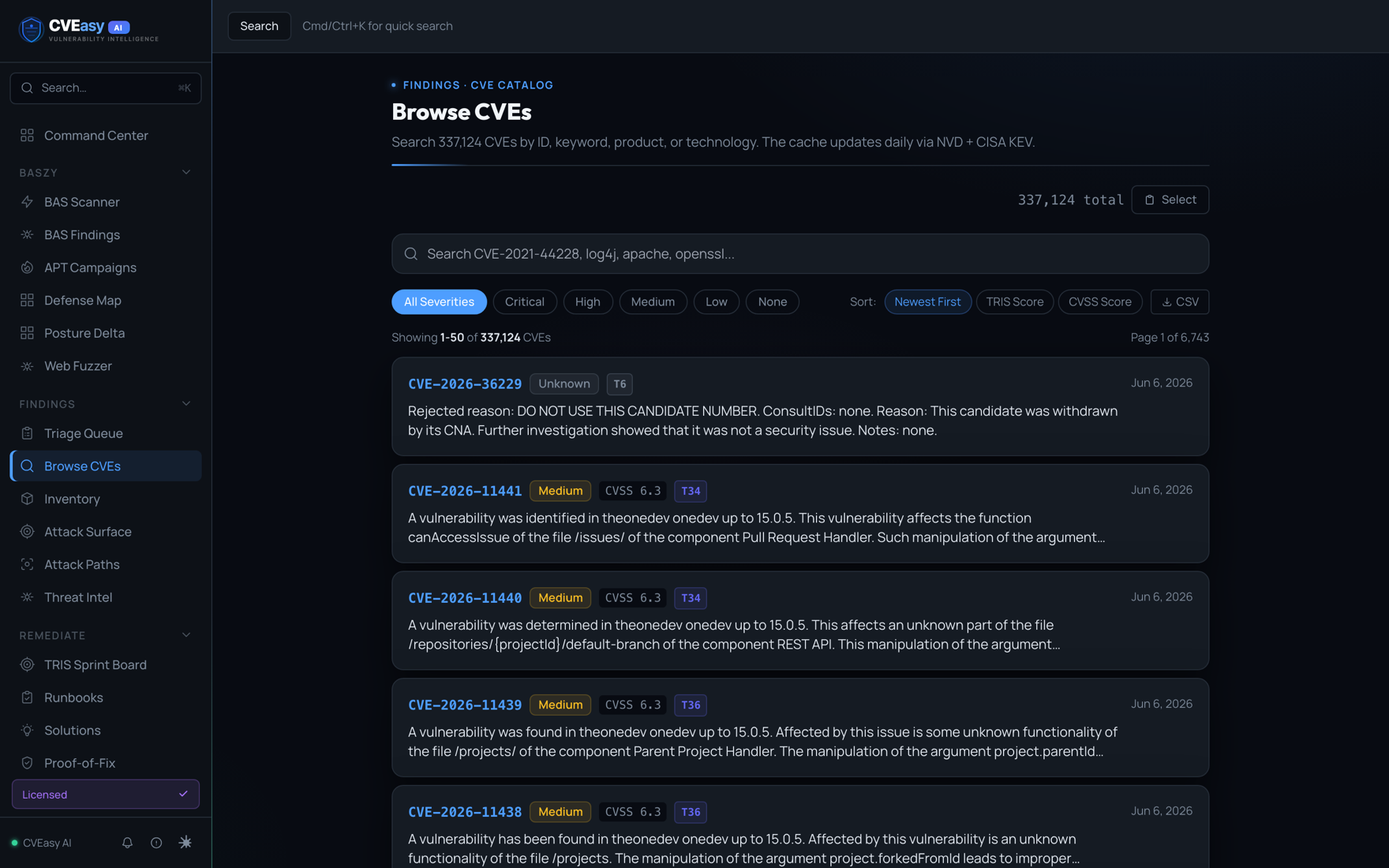1389x868 pixels.
Task: Collapse the REMEDIATE section chevron
Action: pyautogui.click(x=186, y=635)
